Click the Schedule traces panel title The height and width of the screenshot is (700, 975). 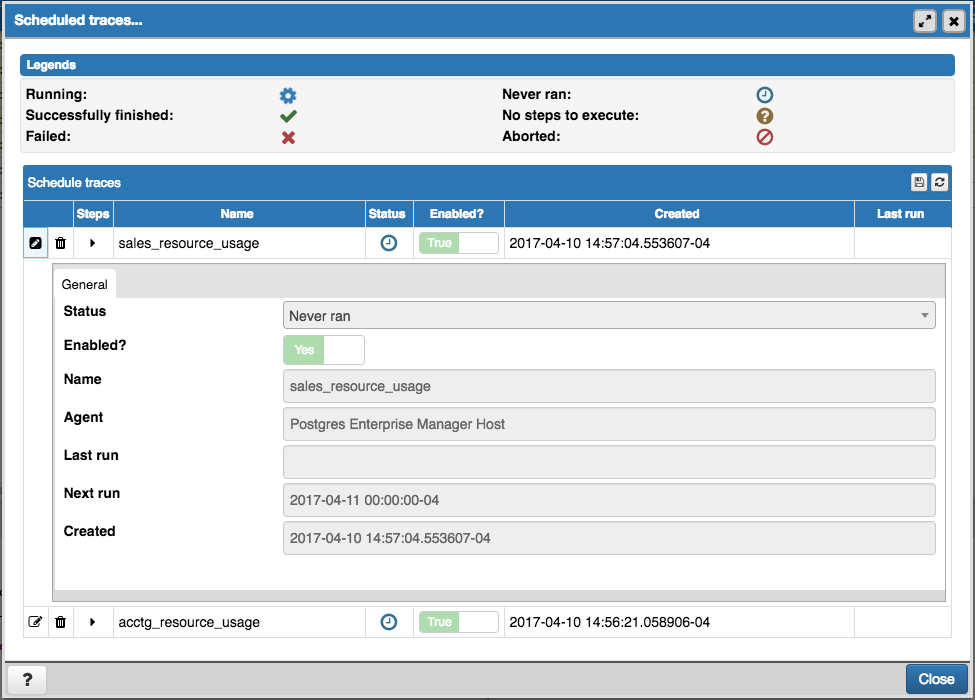[x=74, y=183]
